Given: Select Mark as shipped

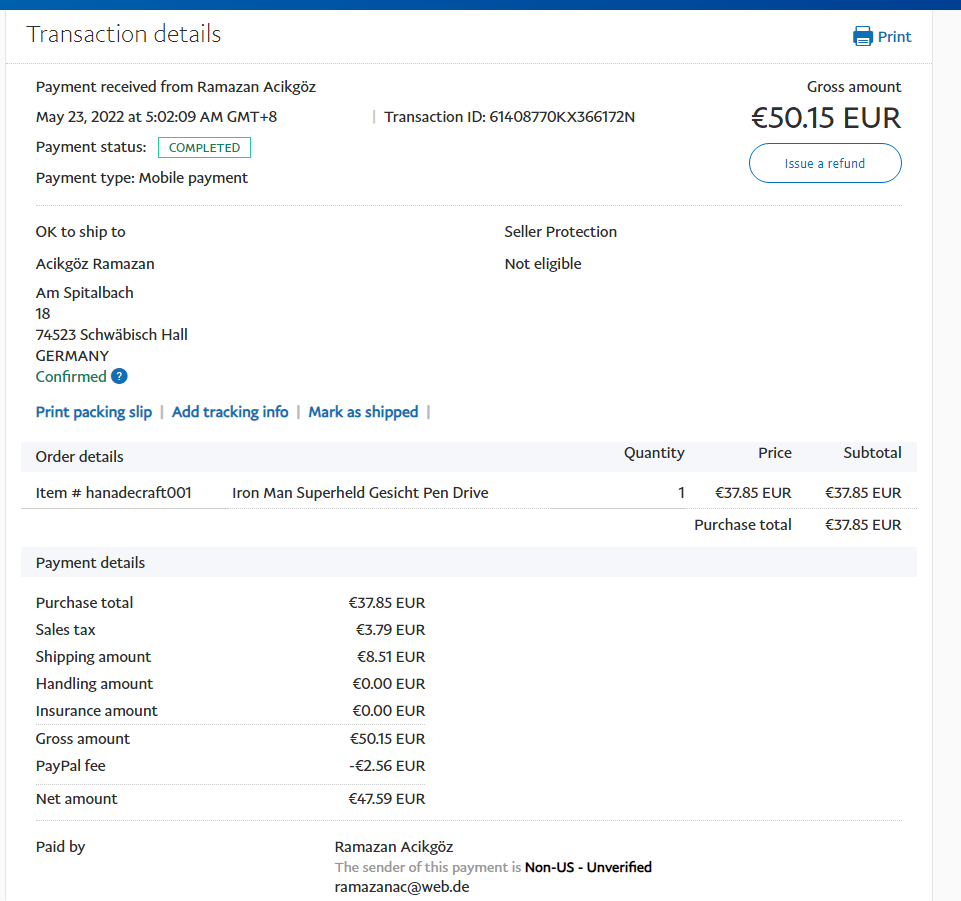Looking at the screenshot, I should [x=363, y=412].
